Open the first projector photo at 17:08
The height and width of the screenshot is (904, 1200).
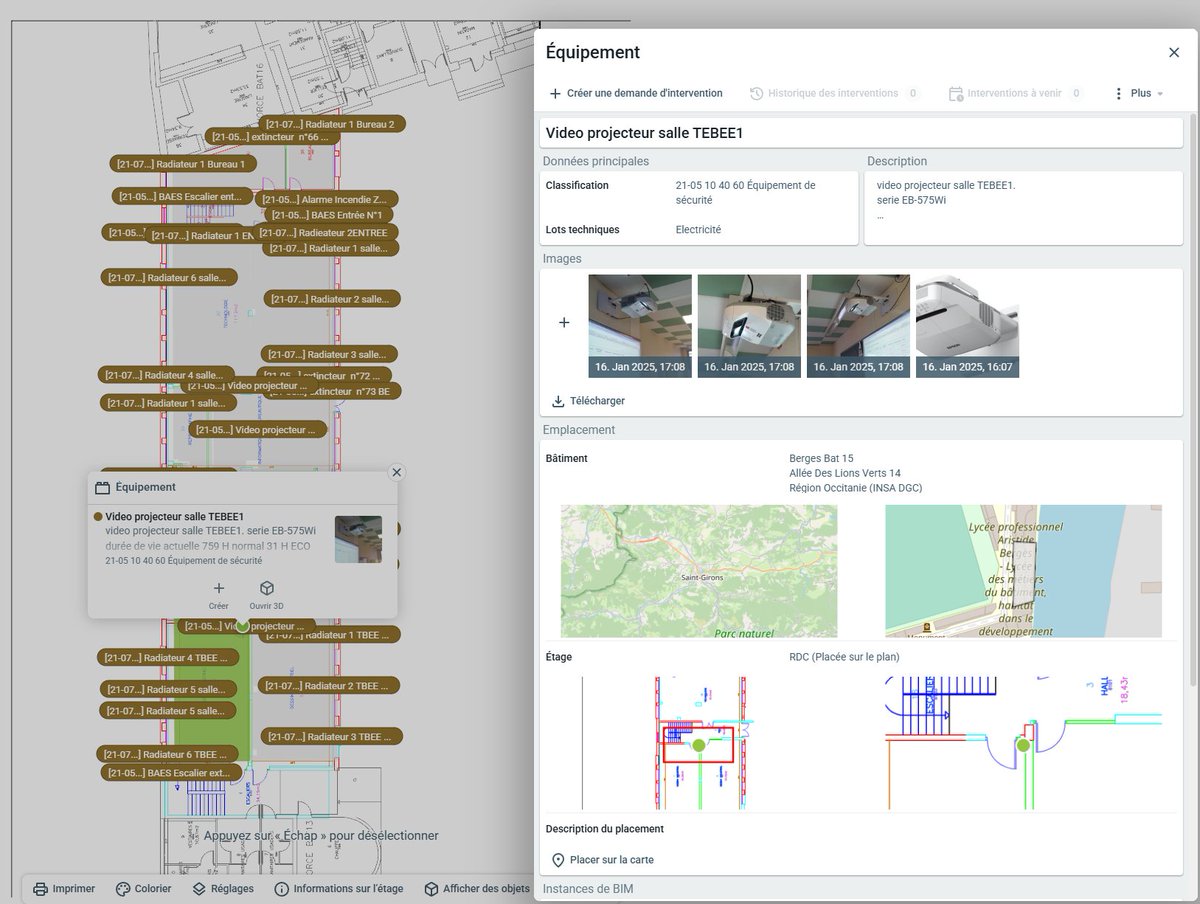click(x=640, y=326)
